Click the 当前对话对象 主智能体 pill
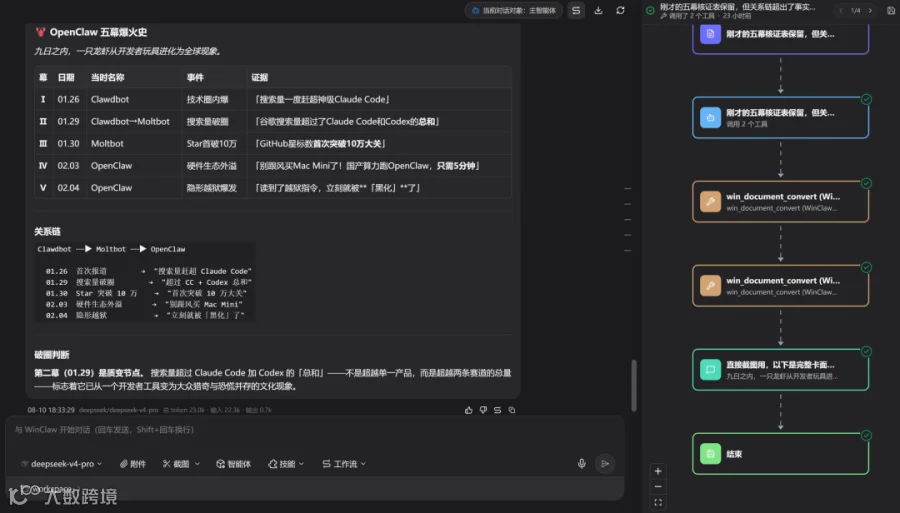This screenshot has height=513, width=900. point(513,10)
